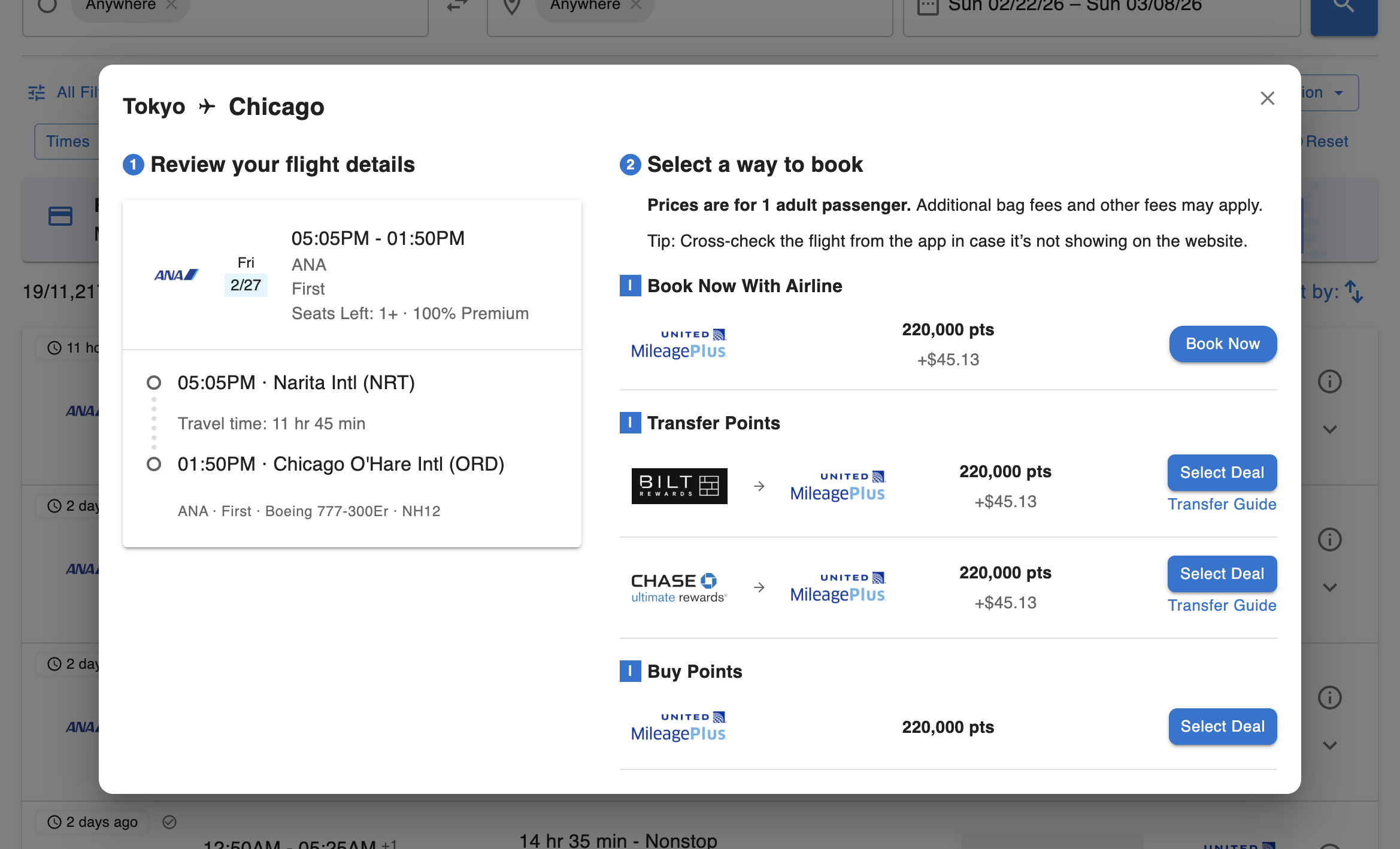Click the credit card icon in banner

click(60, 216)
